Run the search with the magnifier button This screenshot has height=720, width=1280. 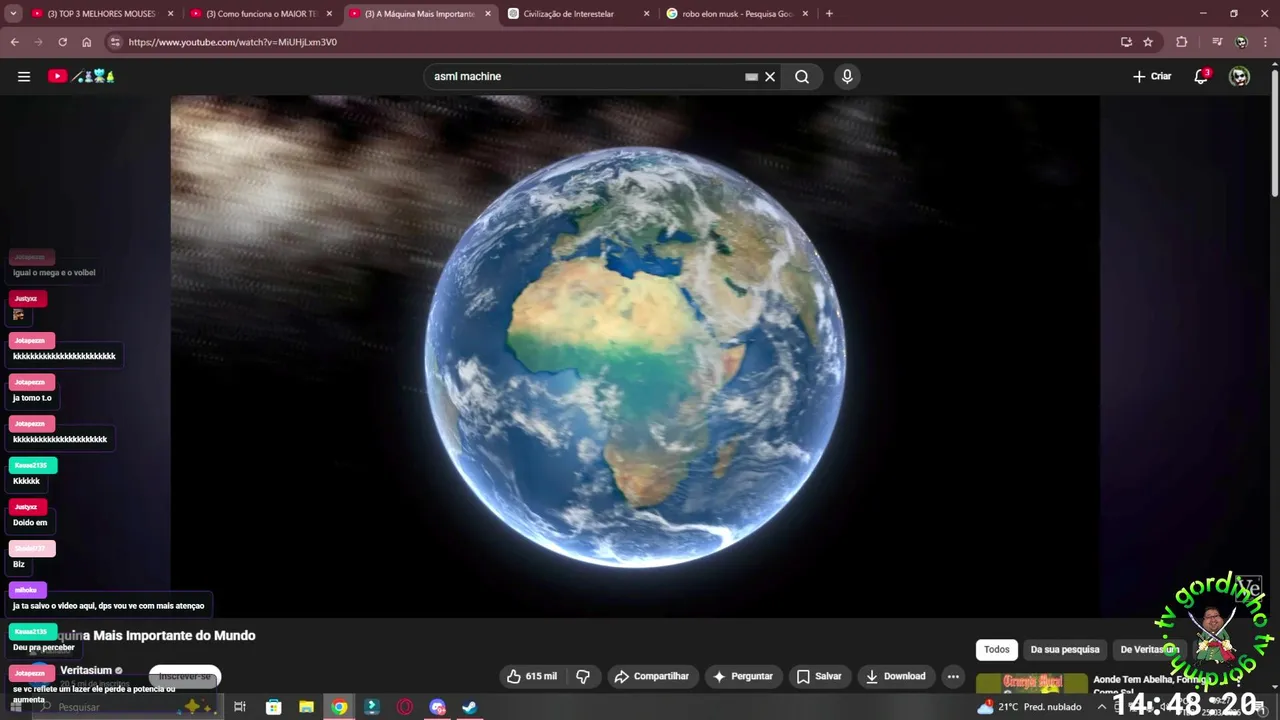click(x=802, y=76)
